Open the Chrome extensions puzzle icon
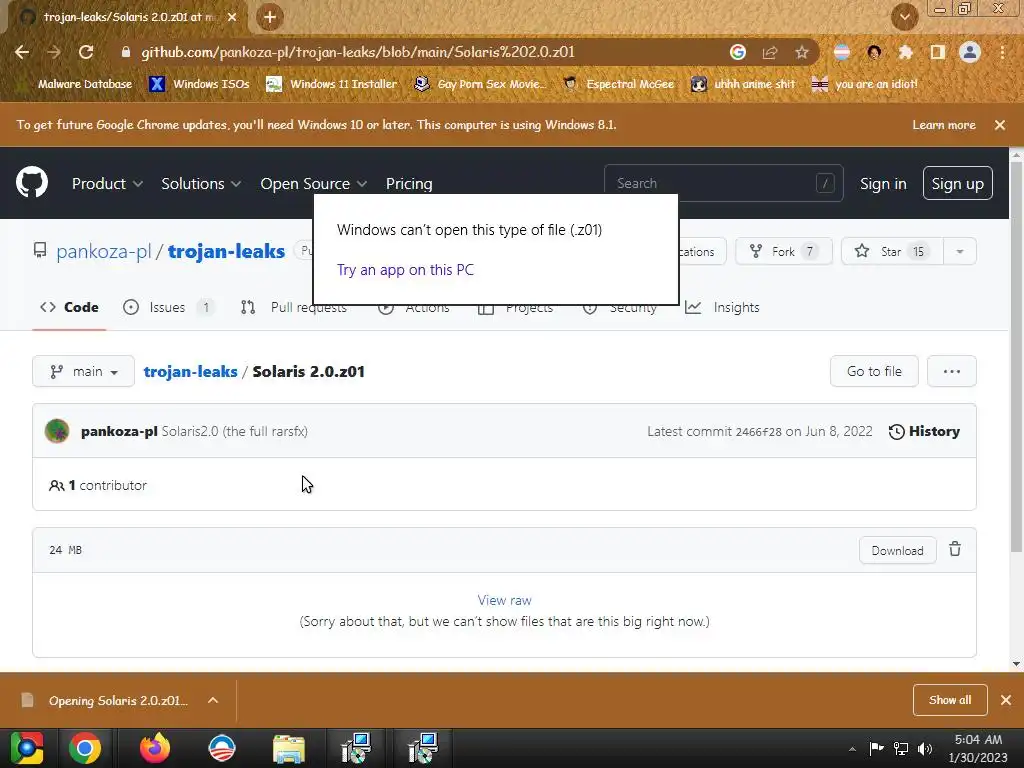Viewport: 1024px width, 768px height. tap(906, 52)
